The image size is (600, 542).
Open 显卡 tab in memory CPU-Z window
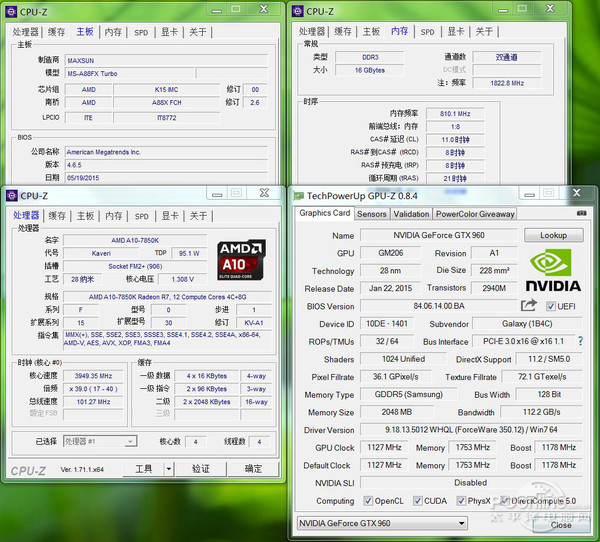(456, 32)
